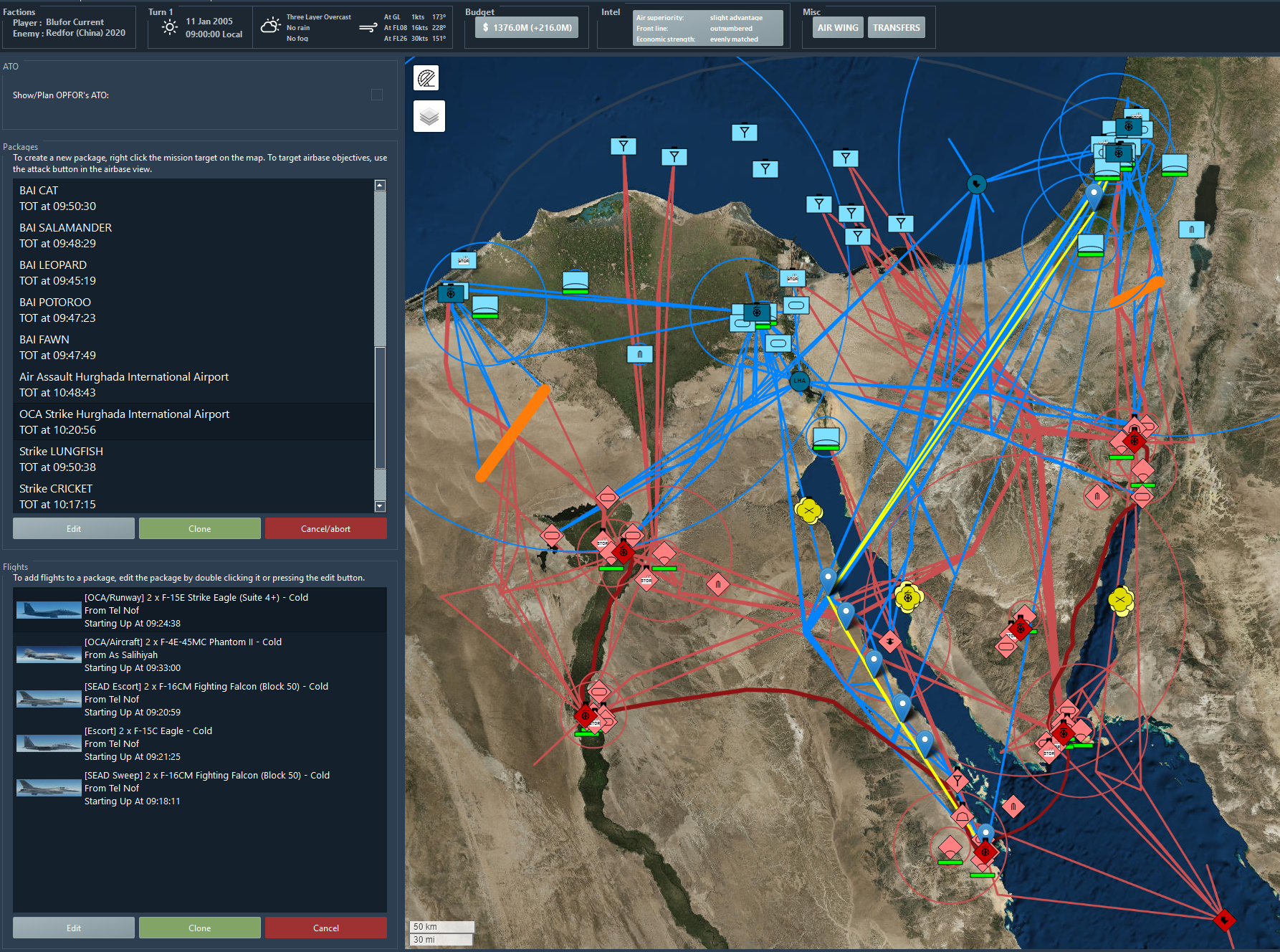Screen dimensions: 1280x952
Task: Select the F-15E Strike Eagle flight thumbnail
Action: pos(49,610)
